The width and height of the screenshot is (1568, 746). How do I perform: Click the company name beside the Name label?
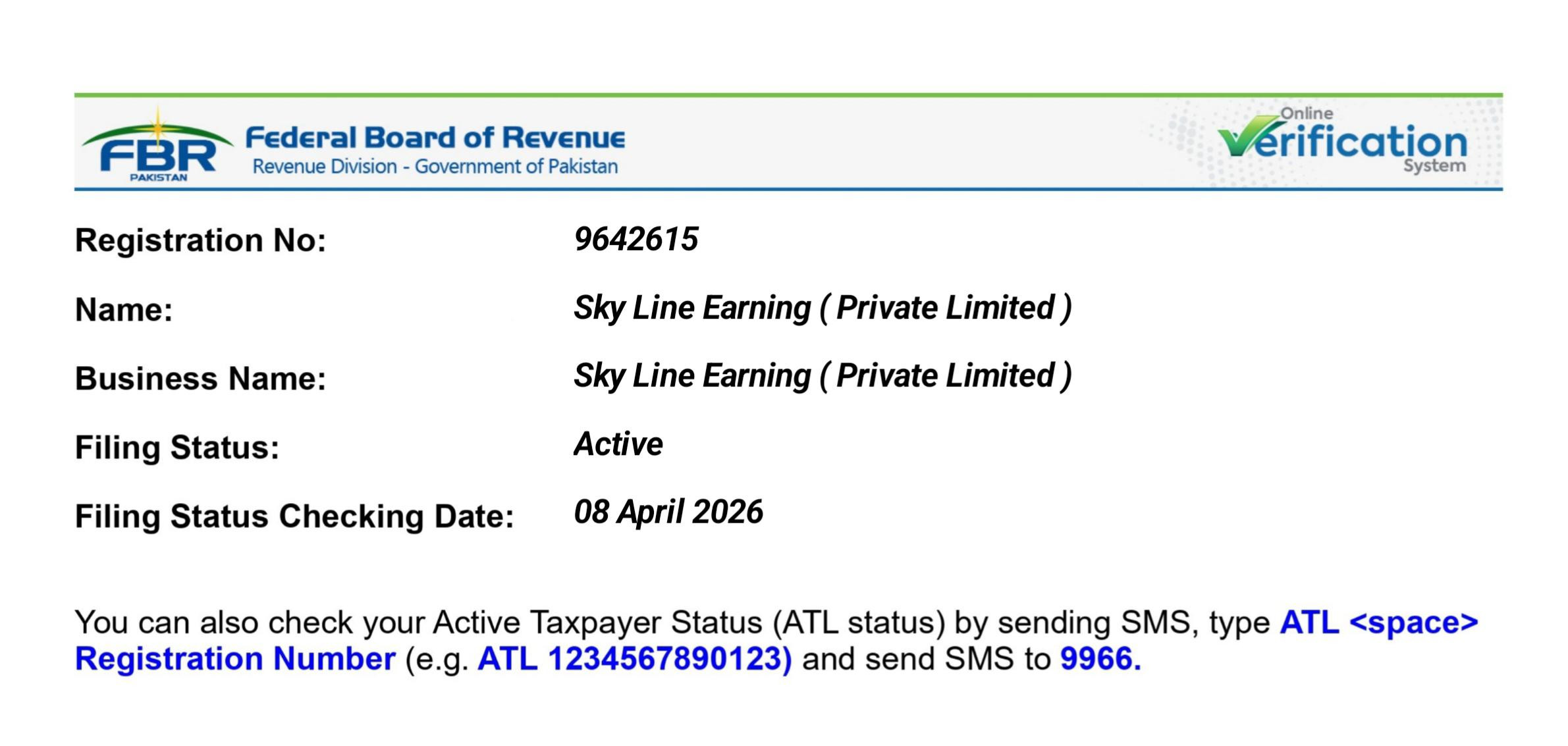[823, 308]
